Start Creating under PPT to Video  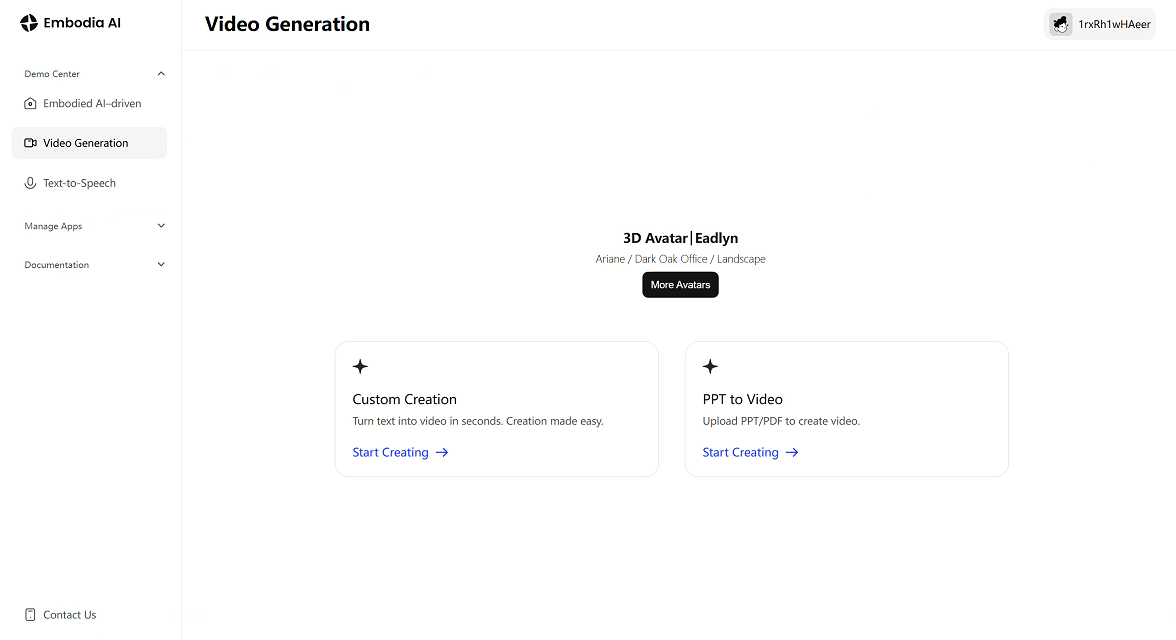(740, 452)
